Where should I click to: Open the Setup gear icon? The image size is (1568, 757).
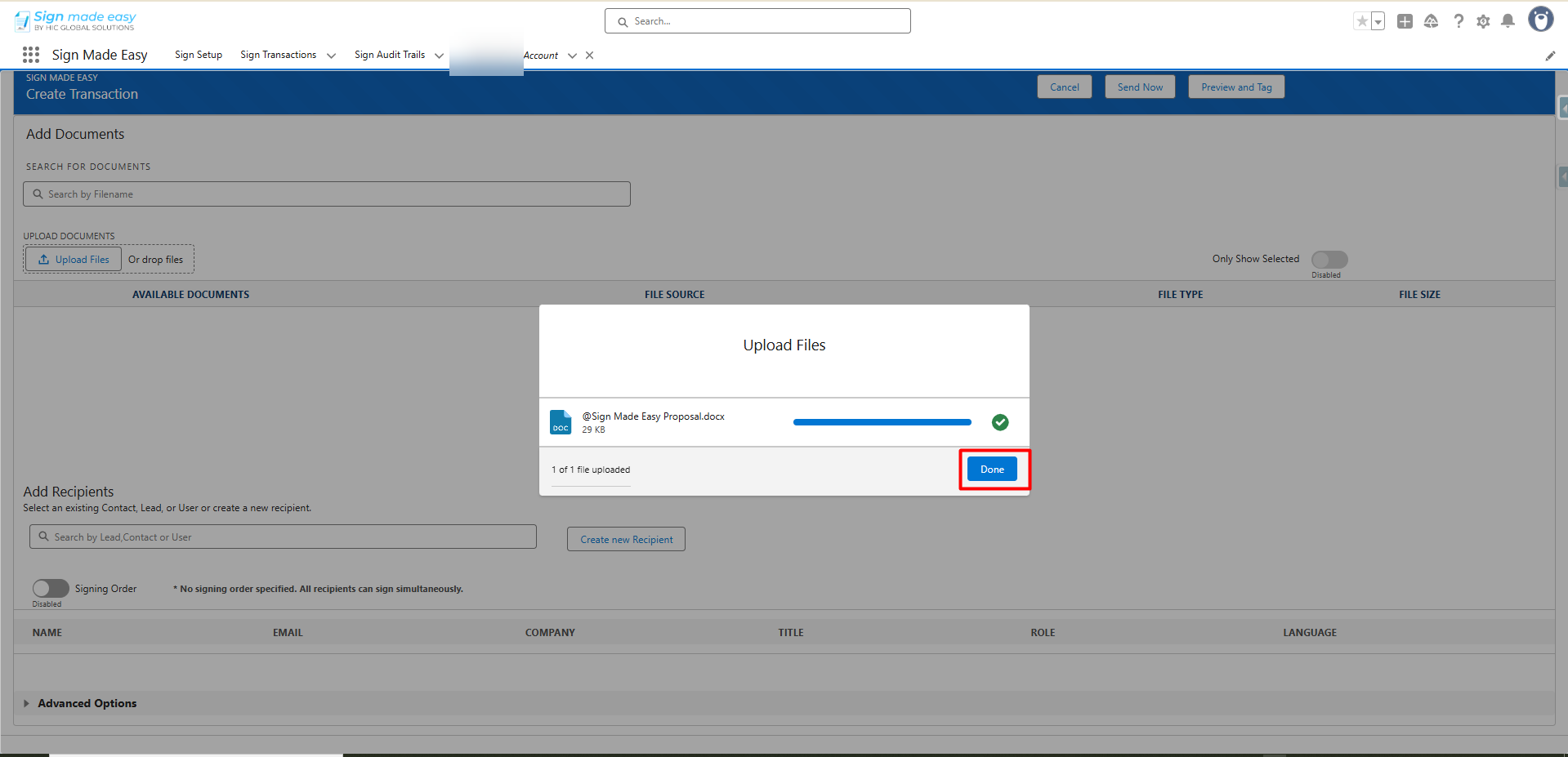point(1483,21)
